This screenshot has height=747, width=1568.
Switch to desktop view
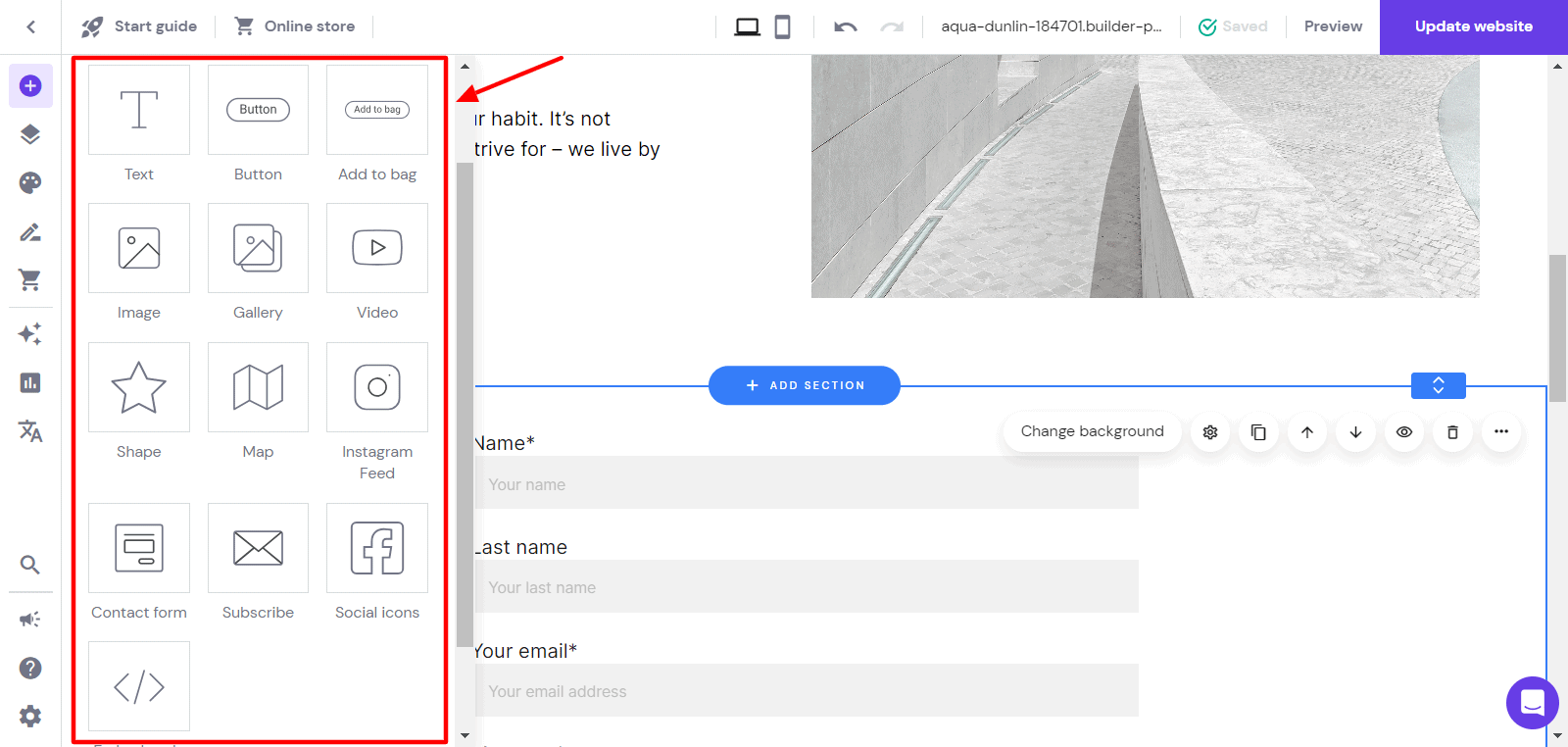click(747, 26)
